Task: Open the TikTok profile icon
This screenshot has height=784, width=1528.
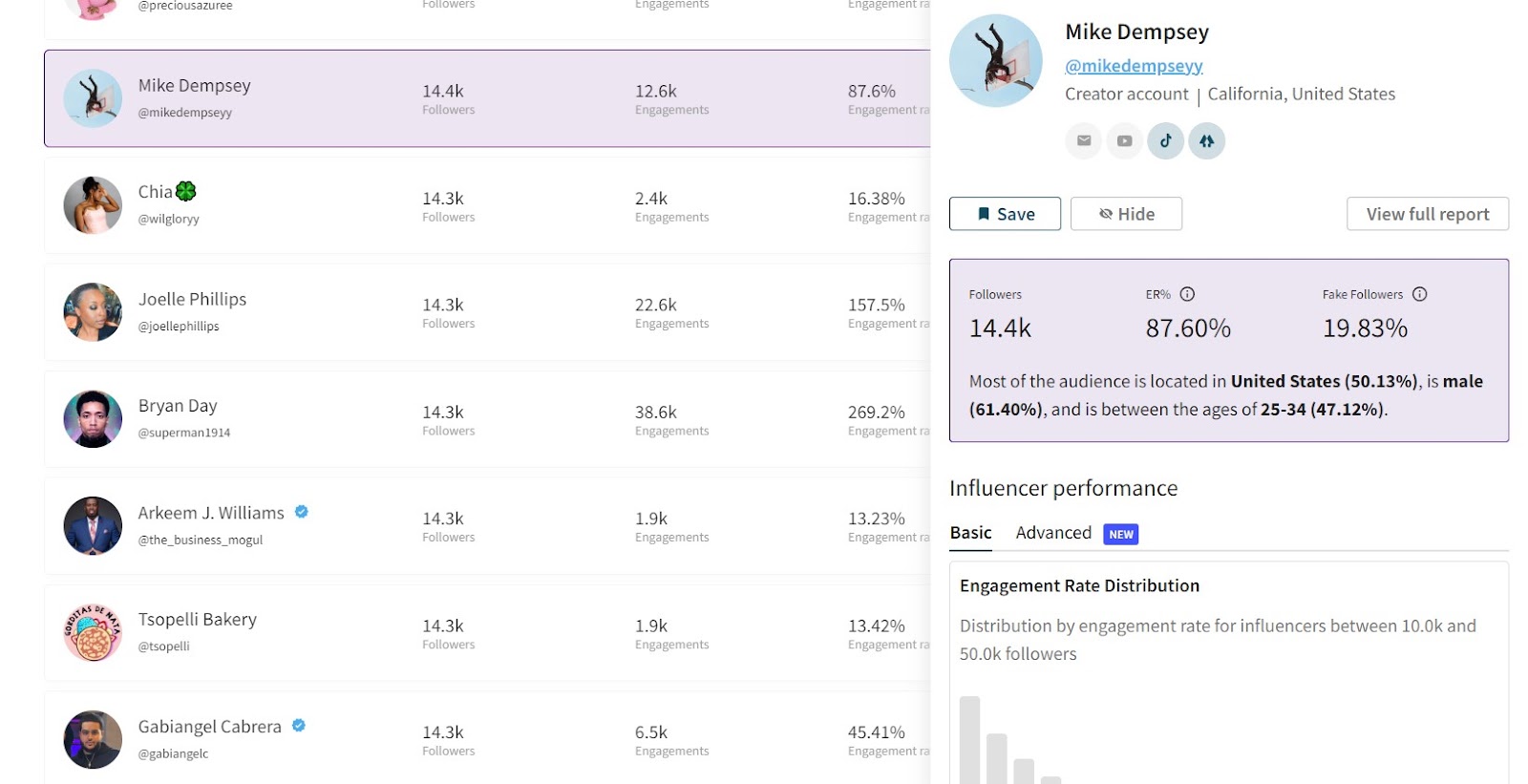Action: 1165,141
